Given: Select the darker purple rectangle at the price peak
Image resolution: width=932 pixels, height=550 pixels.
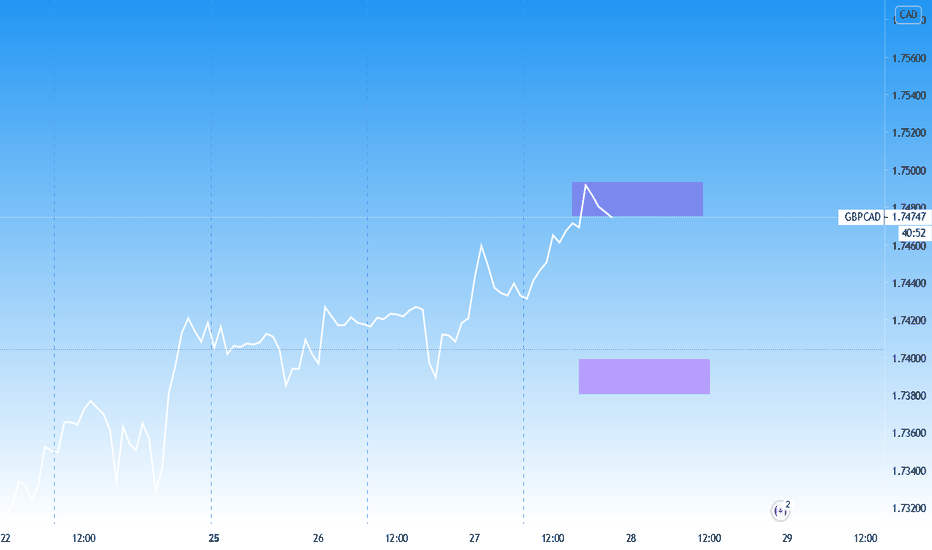Looking at the screenshot, I should click(x=637, y=199).
